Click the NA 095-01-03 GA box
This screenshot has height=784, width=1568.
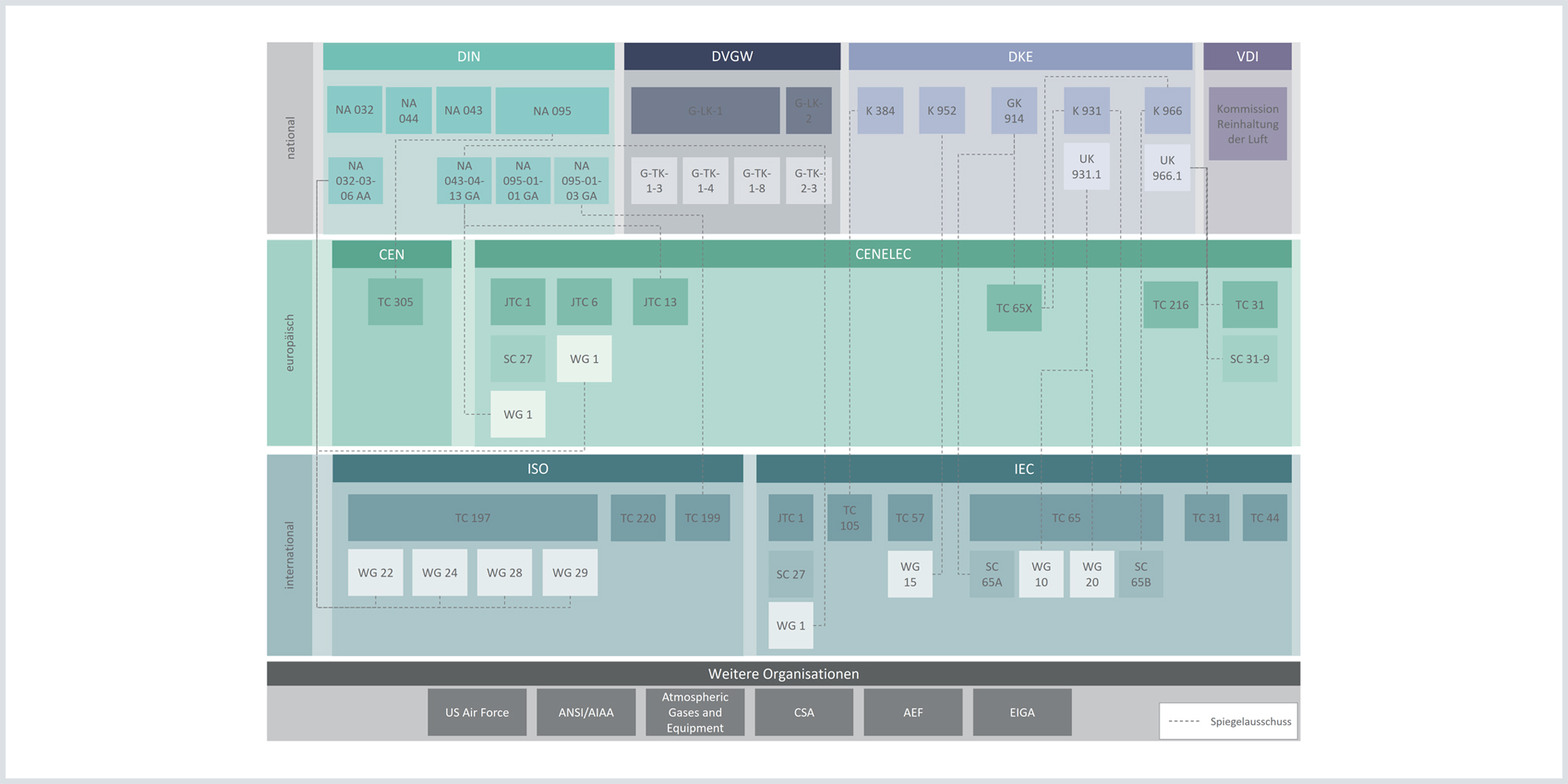[582, 181]
